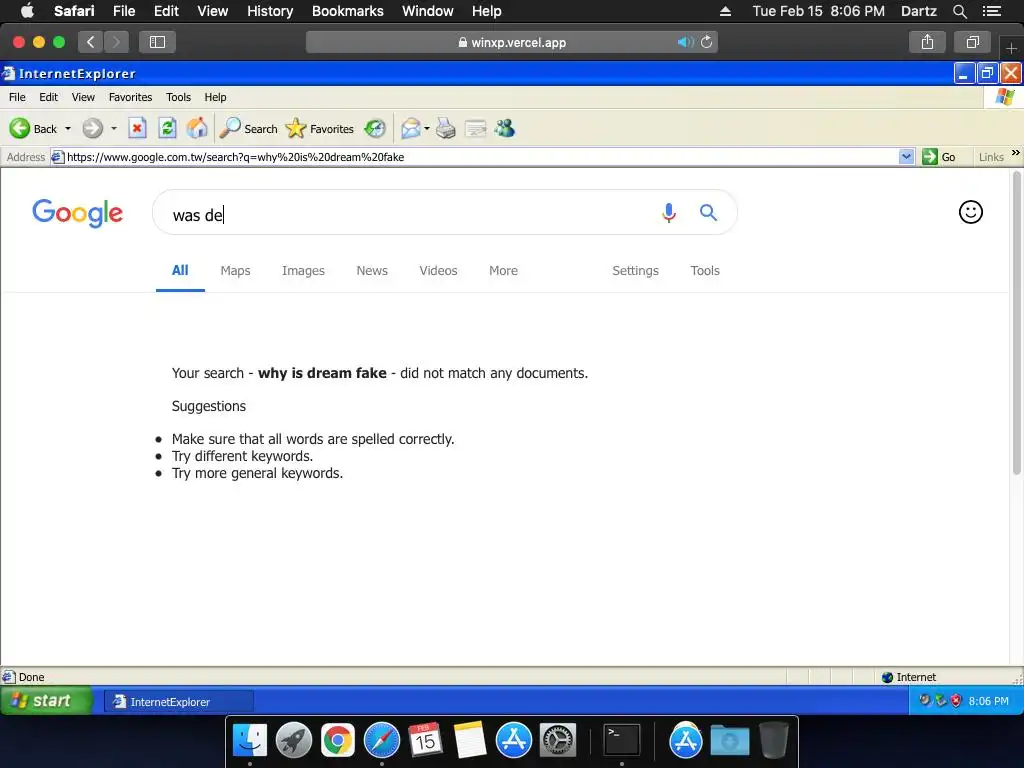Viewport: 1024px width, 768px height.
Task: Click Safari back navigation button
Action: pos(91,42)
